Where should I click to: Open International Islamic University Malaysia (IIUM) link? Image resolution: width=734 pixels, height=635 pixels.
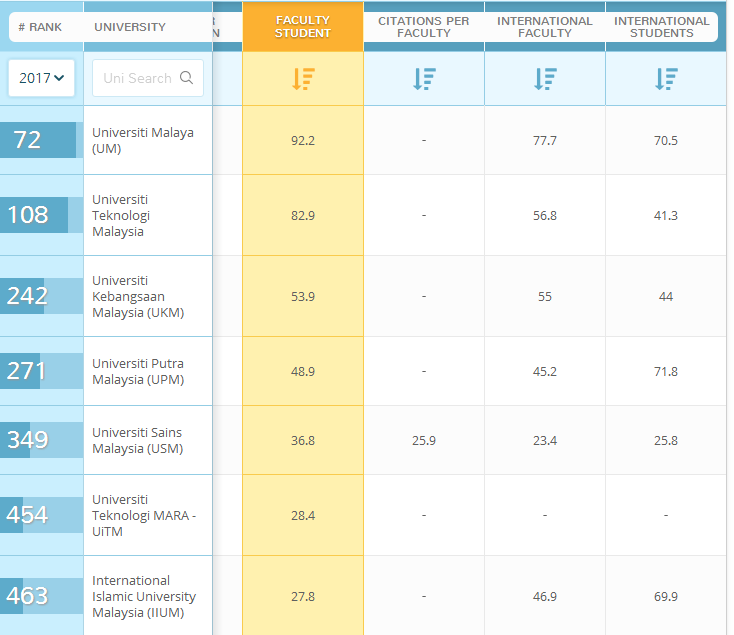pos(144,596)
